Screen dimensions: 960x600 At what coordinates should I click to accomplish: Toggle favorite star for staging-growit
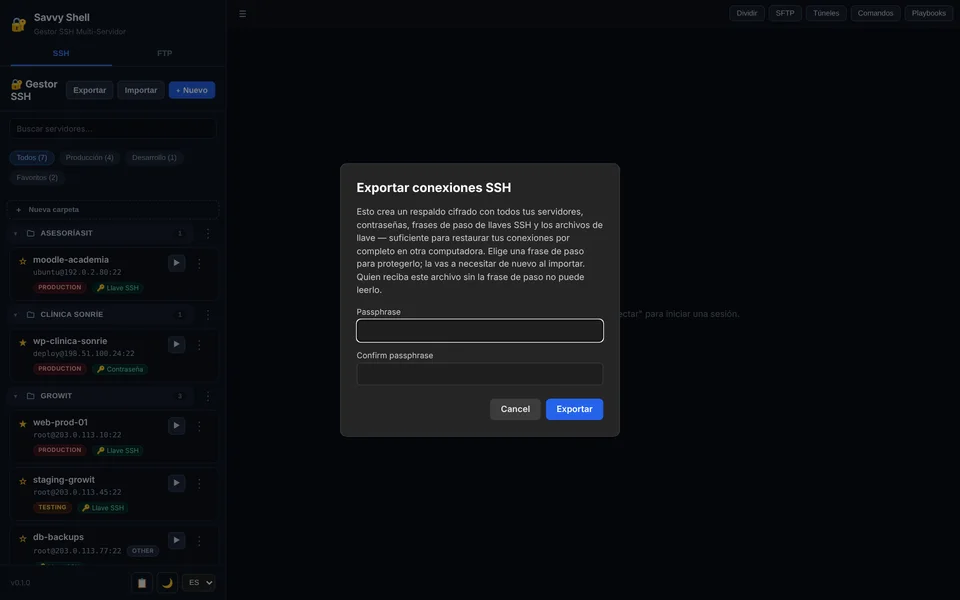[x=23, y=481]
